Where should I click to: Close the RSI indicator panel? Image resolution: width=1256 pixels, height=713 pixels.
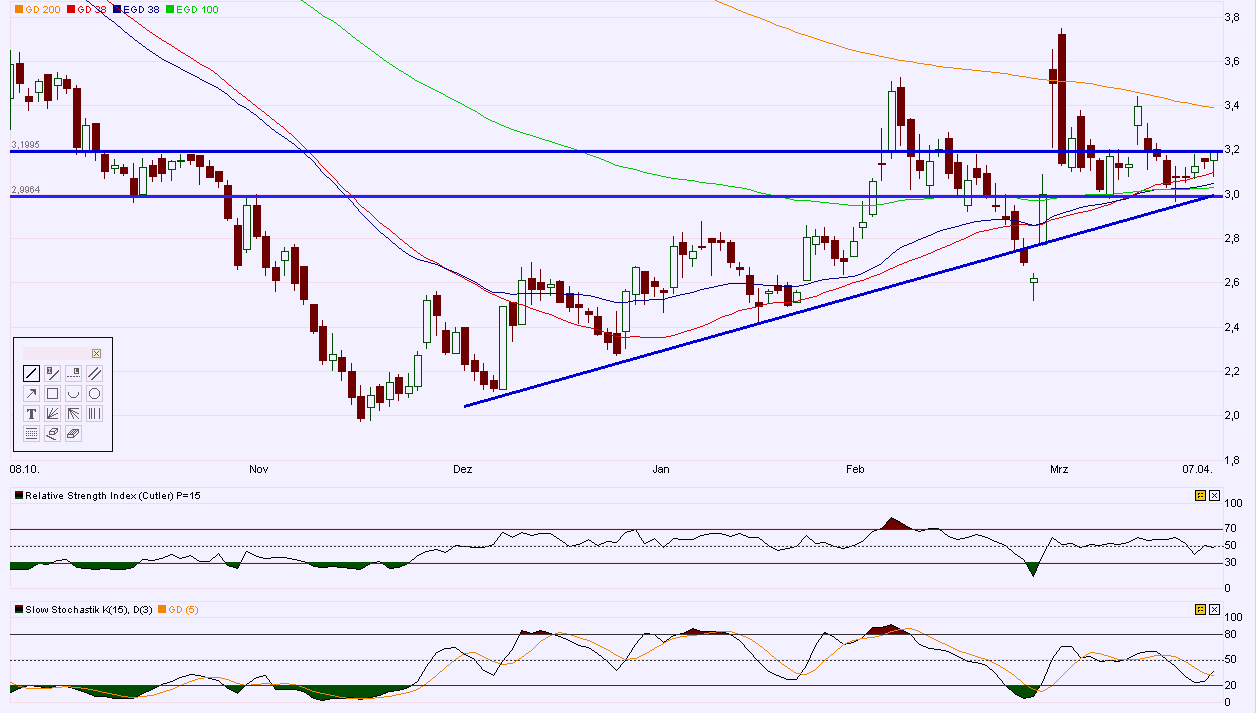[1214, 495]
